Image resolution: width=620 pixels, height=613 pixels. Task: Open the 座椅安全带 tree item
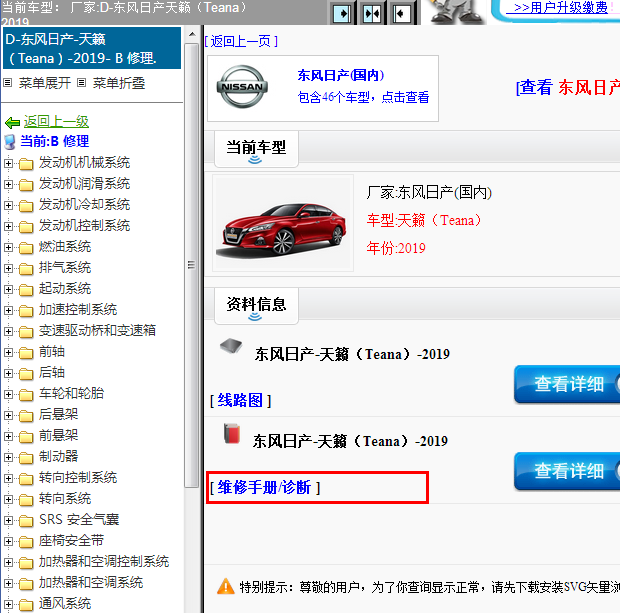pyautogui.click(x=72, y=540)
